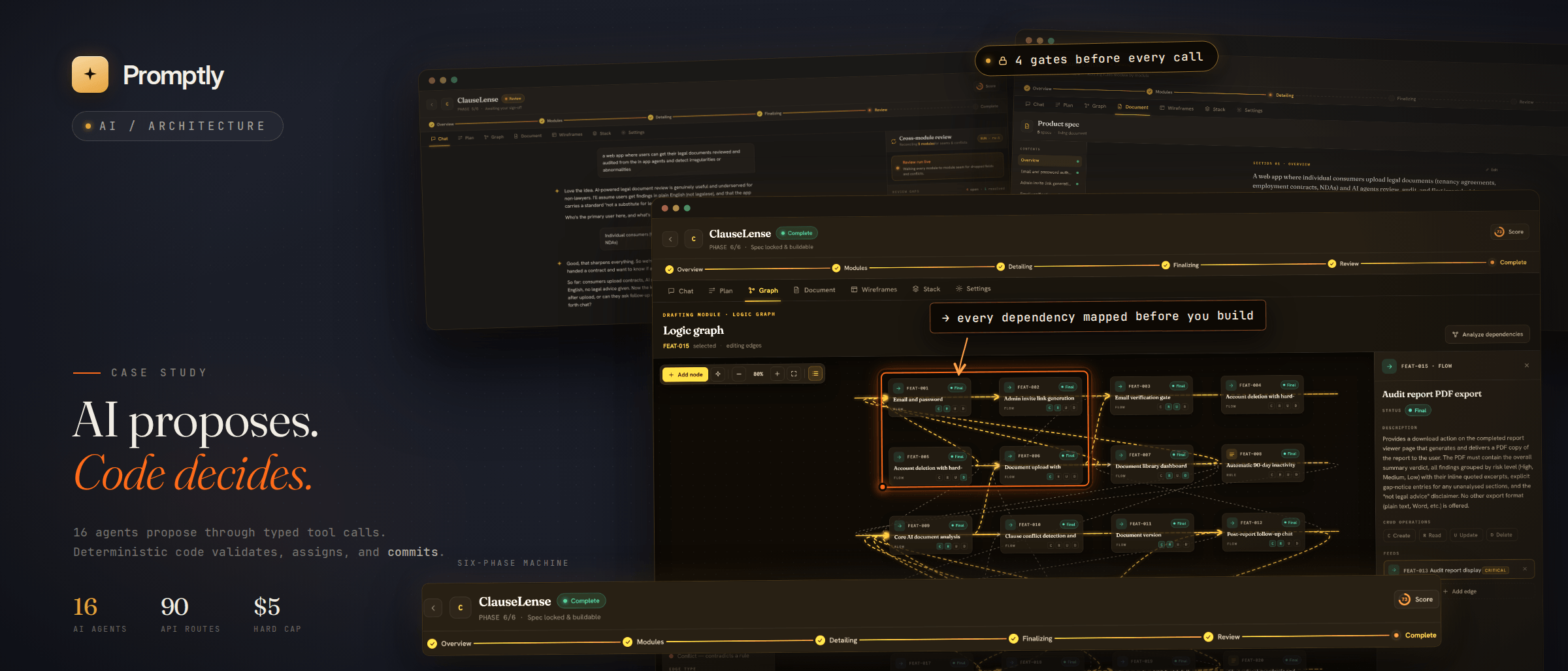This screenshot has width=1568, height=671.
Task: Open the Score badge in bottom ClauseLense bar
Action: [x=1416, y=599]
